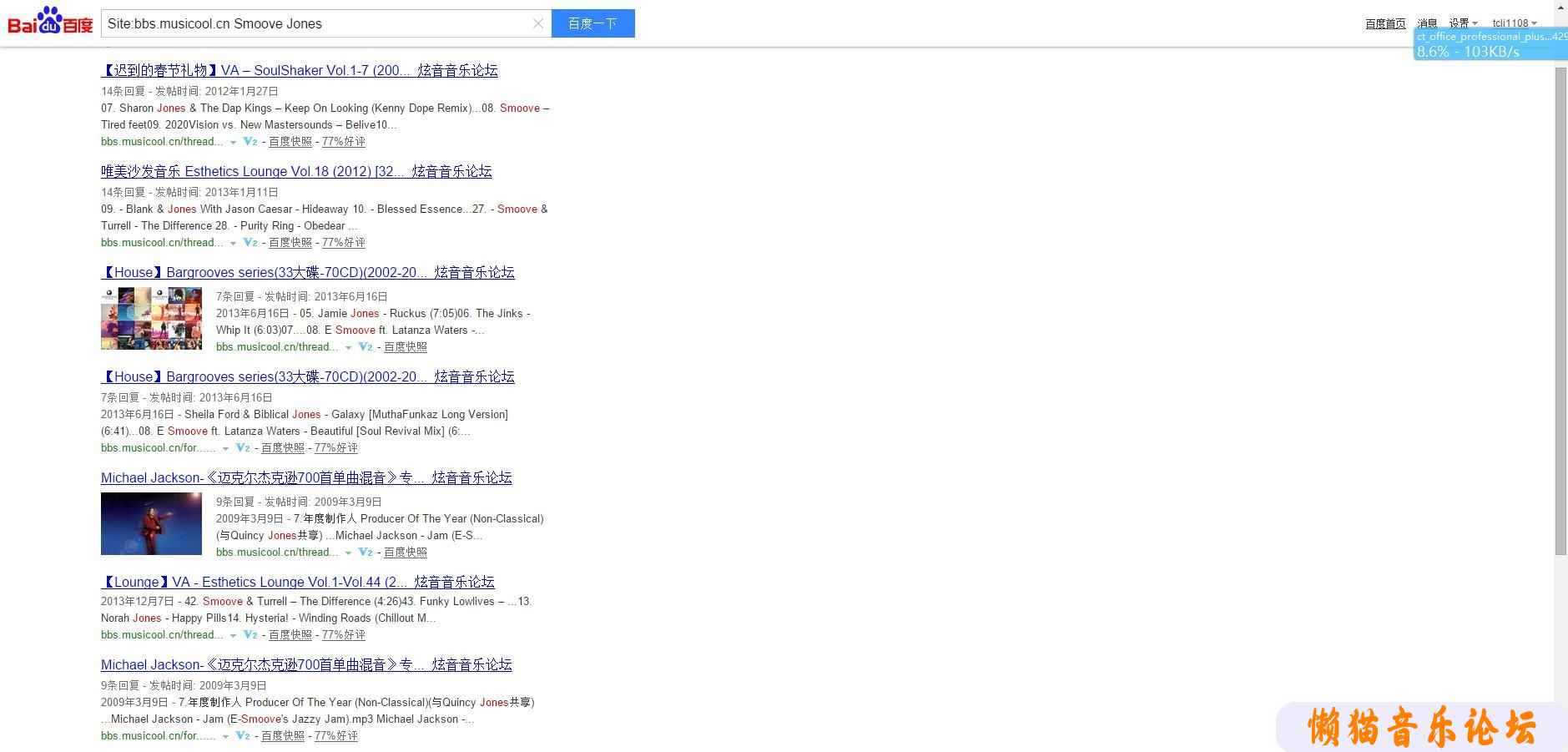Image resolution: width=1568 pixels, height=752 pixels.
Task: Expand URL arrow under the Jazzy Jam snippet
Action: pos(225,737)
